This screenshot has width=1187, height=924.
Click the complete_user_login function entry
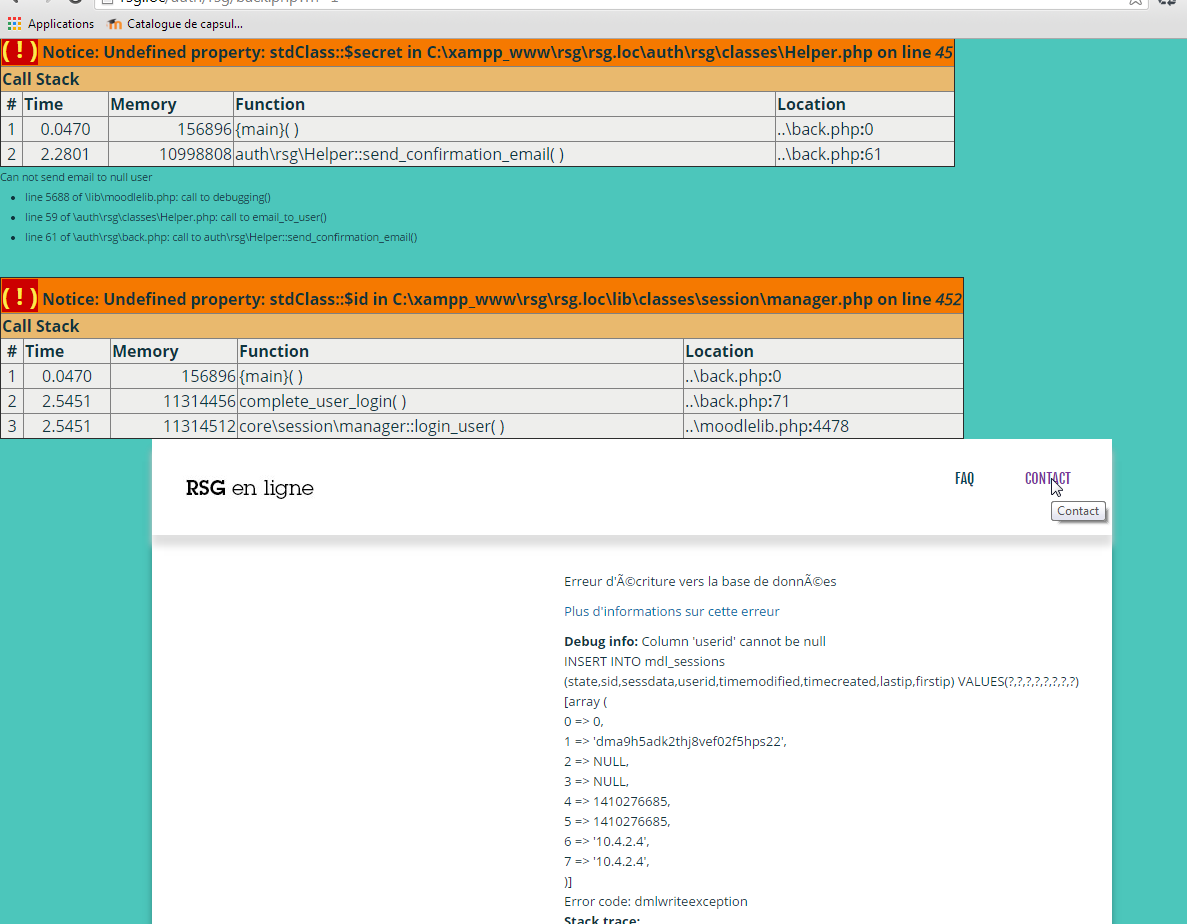click(322, 401)
